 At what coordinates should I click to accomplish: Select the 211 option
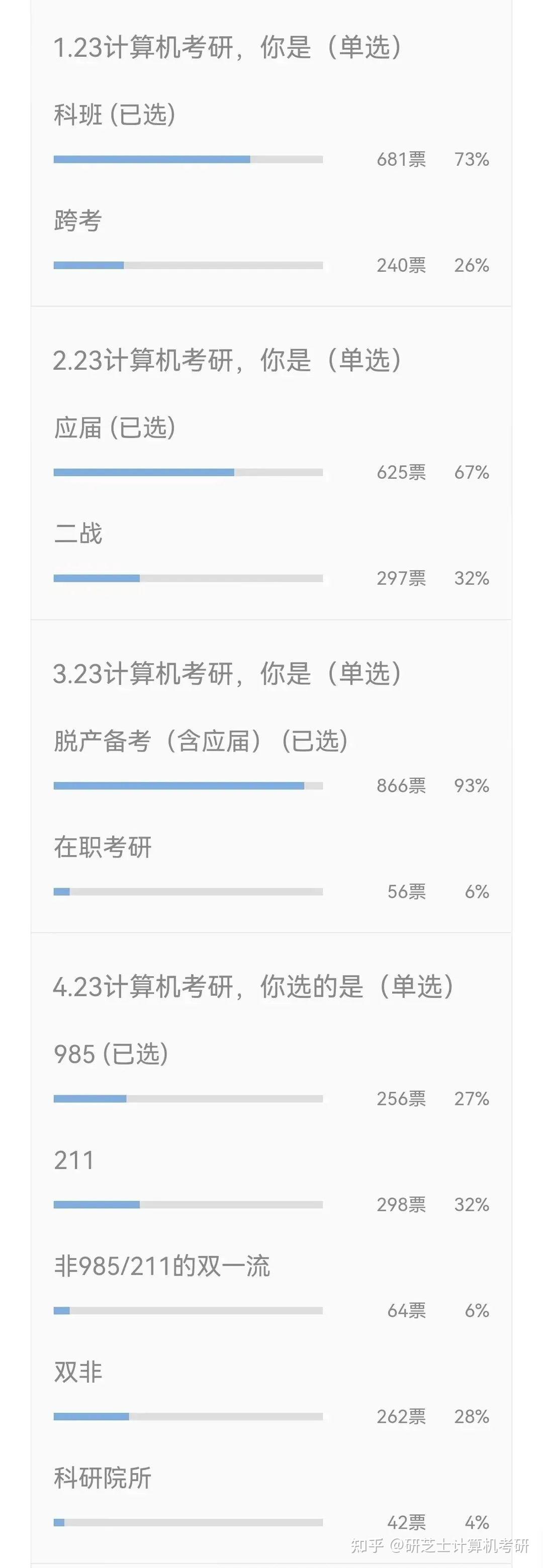[x=74, y=1160]
